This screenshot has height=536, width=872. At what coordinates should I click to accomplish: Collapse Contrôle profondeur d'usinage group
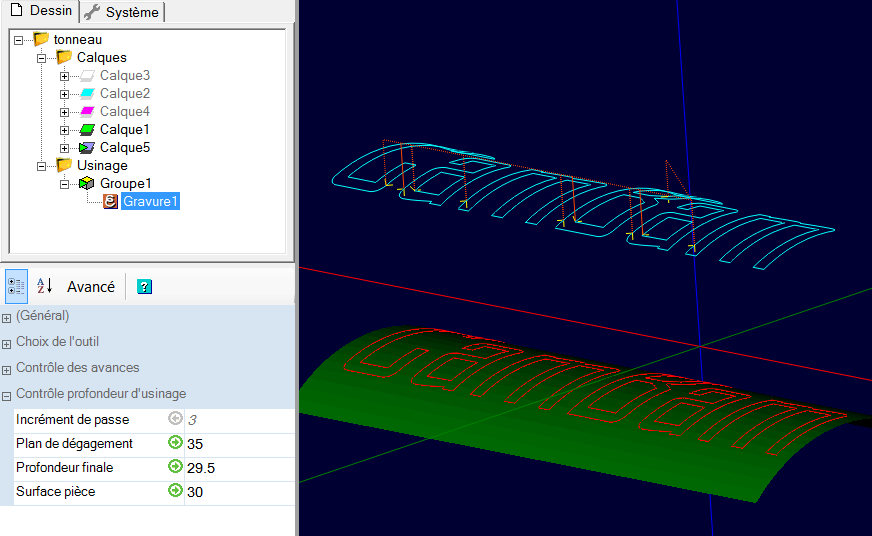[7, 396]
